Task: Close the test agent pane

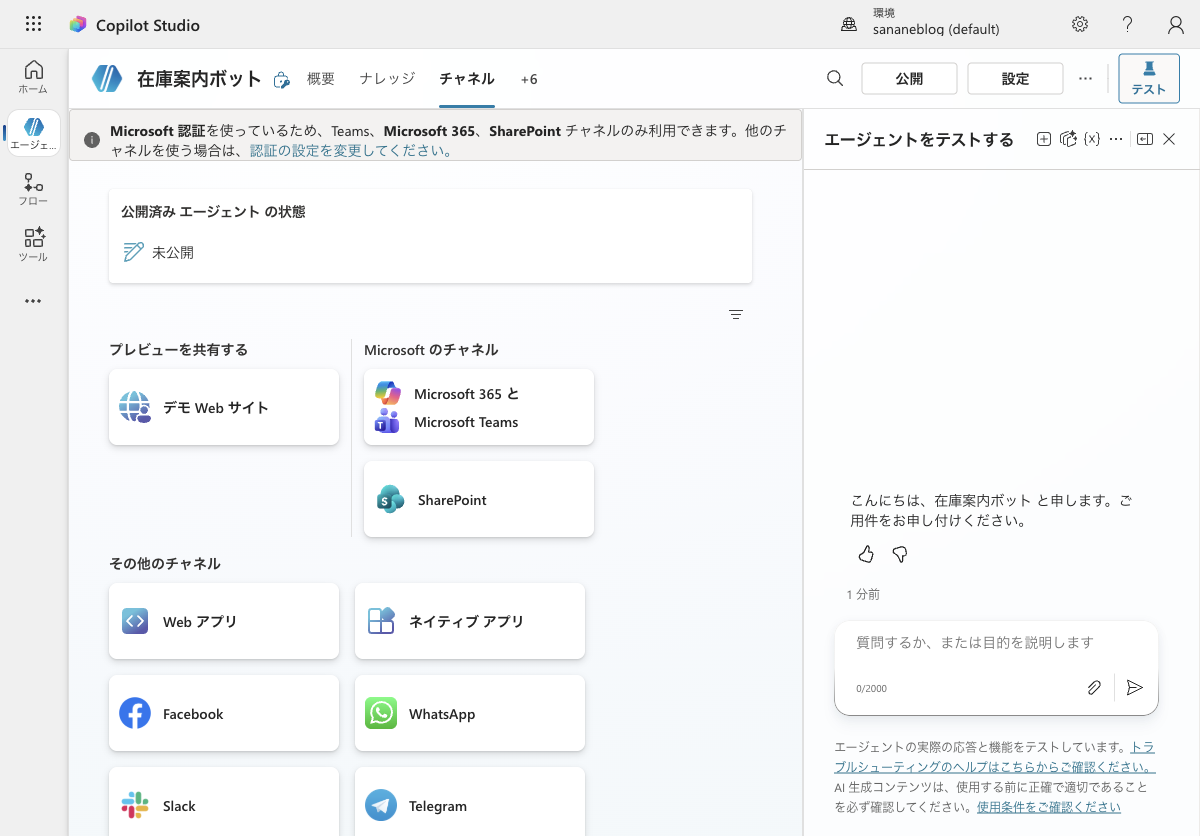Action: 1169,139
